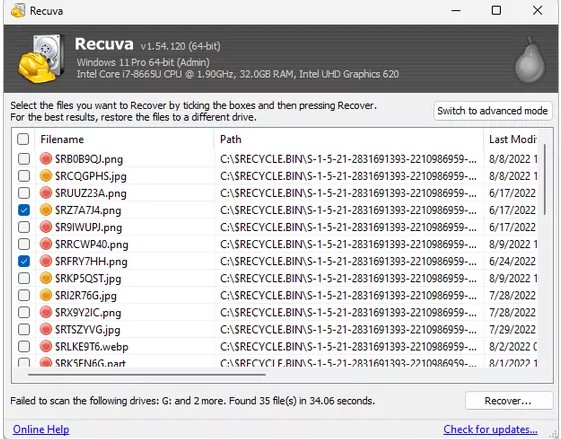Click the 6/24/2022 date of $RFRY7HH.png

coord(512,261)
